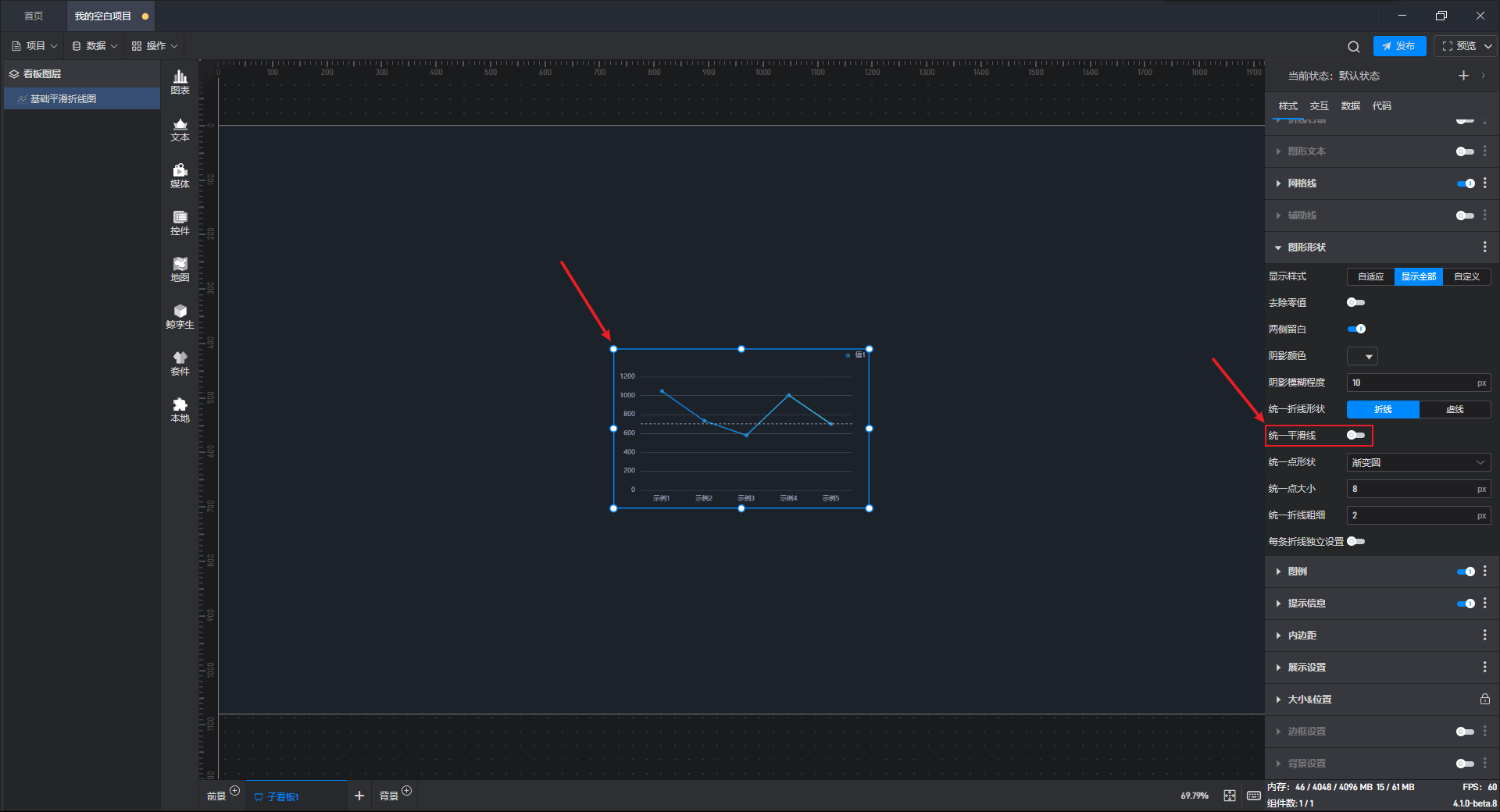The height and width of the screenshot is (812, 1500).
Task: Open the 控件 controls components panel
Action: pos(180,223)
